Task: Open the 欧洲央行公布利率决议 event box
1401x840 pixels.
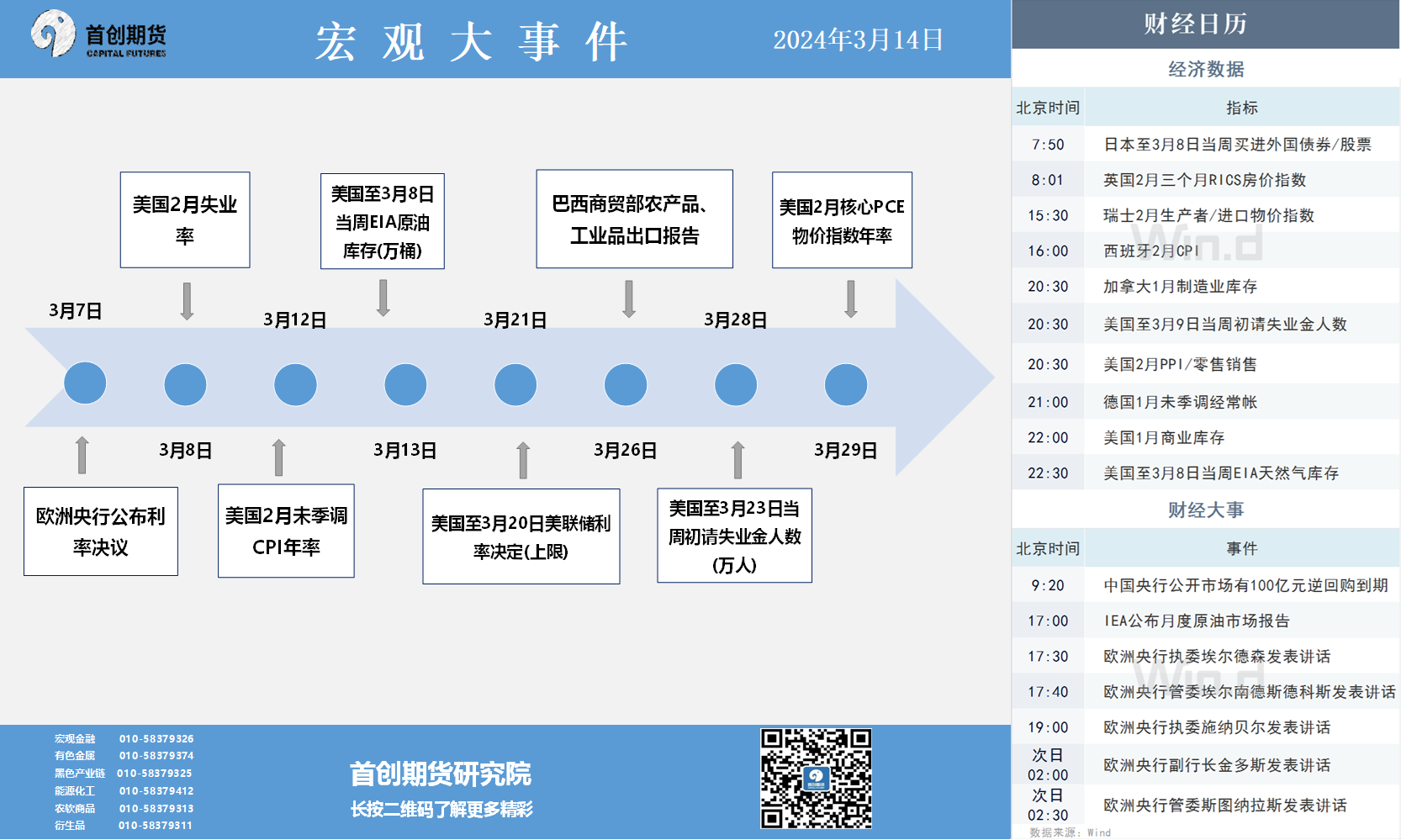Action: pos(101,531)
